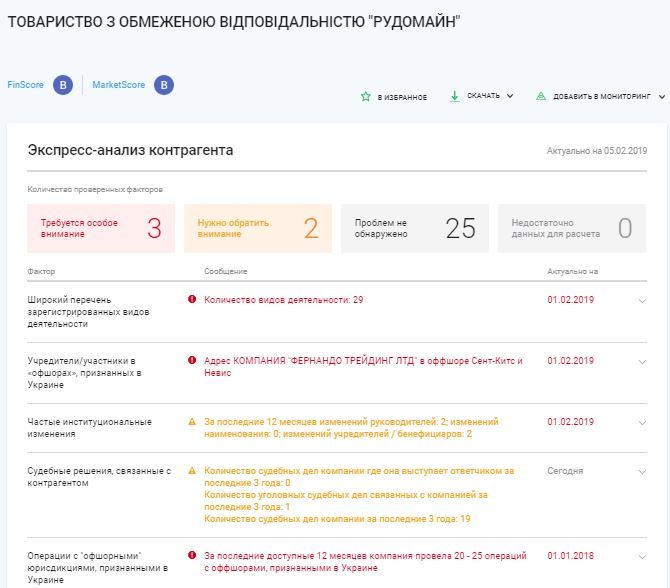
Task: Click the total court cases count 19 line
Action: pos(337,519)
